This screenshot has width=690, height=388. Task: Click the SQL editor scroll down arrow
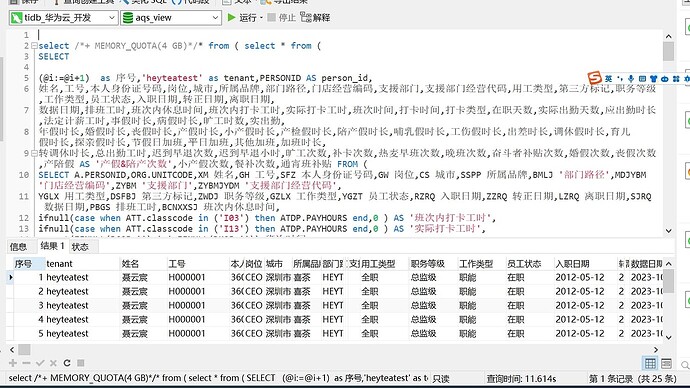tap(668, 231)
